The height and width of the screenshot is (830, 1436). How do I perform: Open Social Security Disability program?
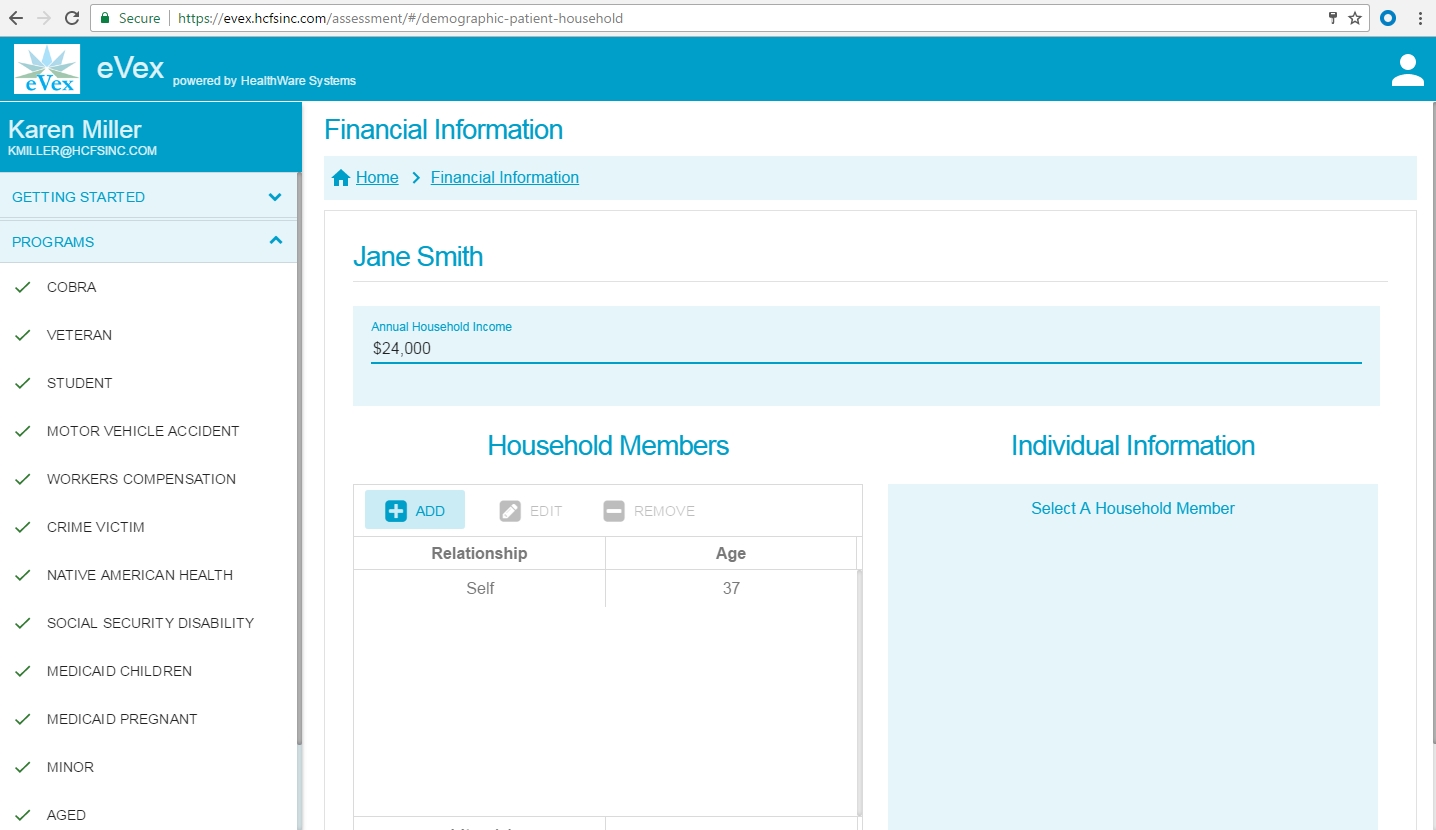150,623
